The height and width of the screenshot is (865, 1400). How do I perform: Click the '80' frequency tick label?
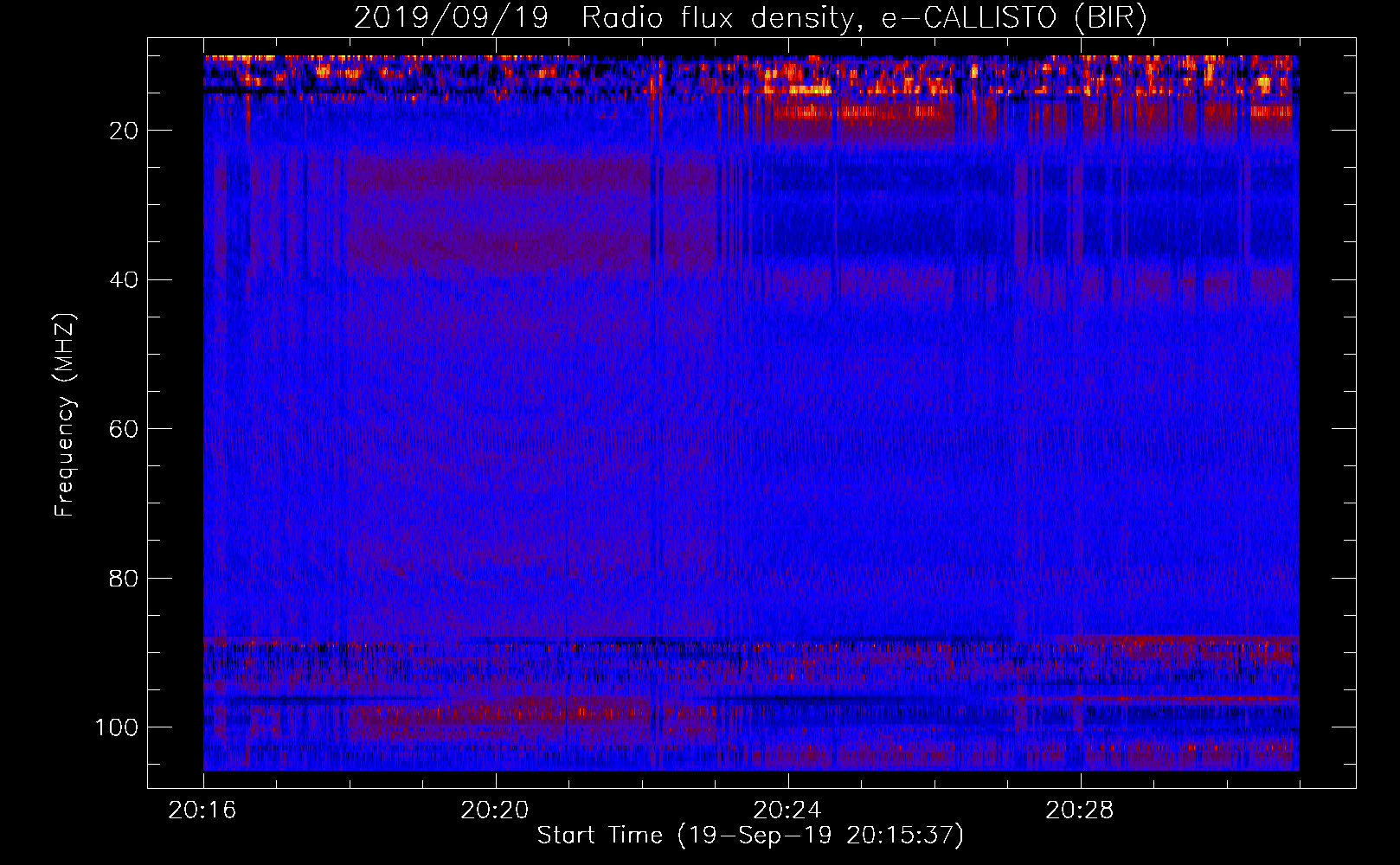coord(125,578)
